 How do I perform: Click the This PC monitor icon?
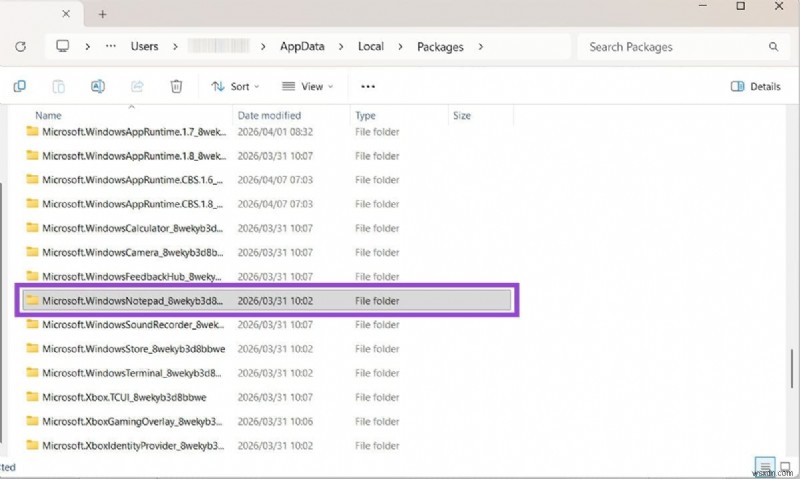tap(63, 46)
